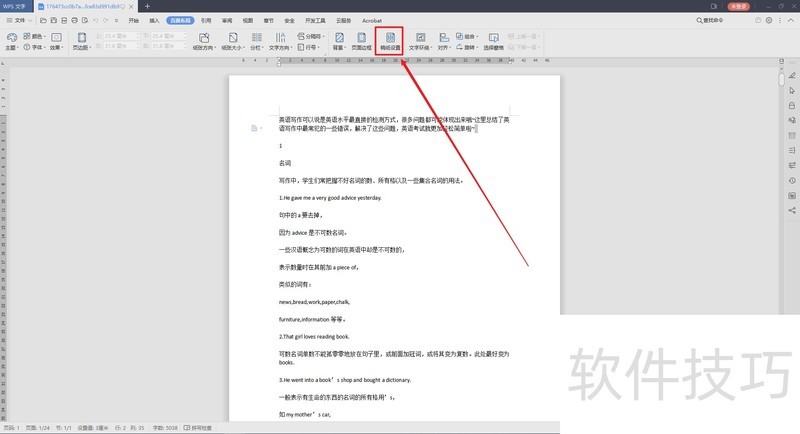Click the Manuscript Paper Settings (稿纸设置) button
Image resolution: width=800 pixels, height=434 pixels.
pos(390,41)
